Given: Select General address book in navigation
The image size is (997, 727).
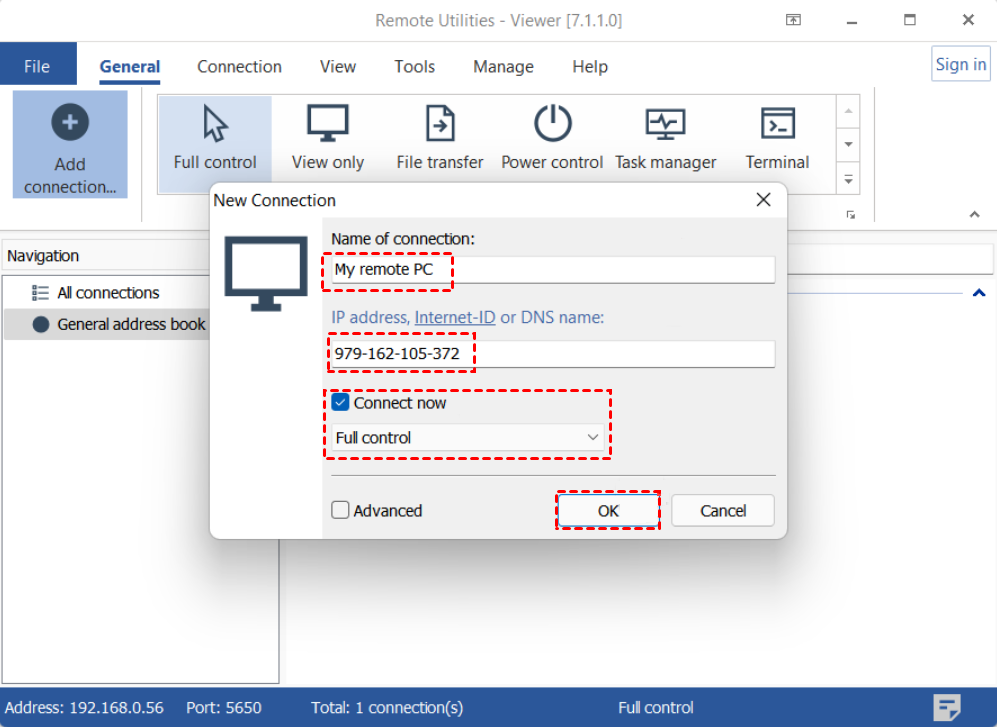Looking at the screenshot, I should point(131,324).
